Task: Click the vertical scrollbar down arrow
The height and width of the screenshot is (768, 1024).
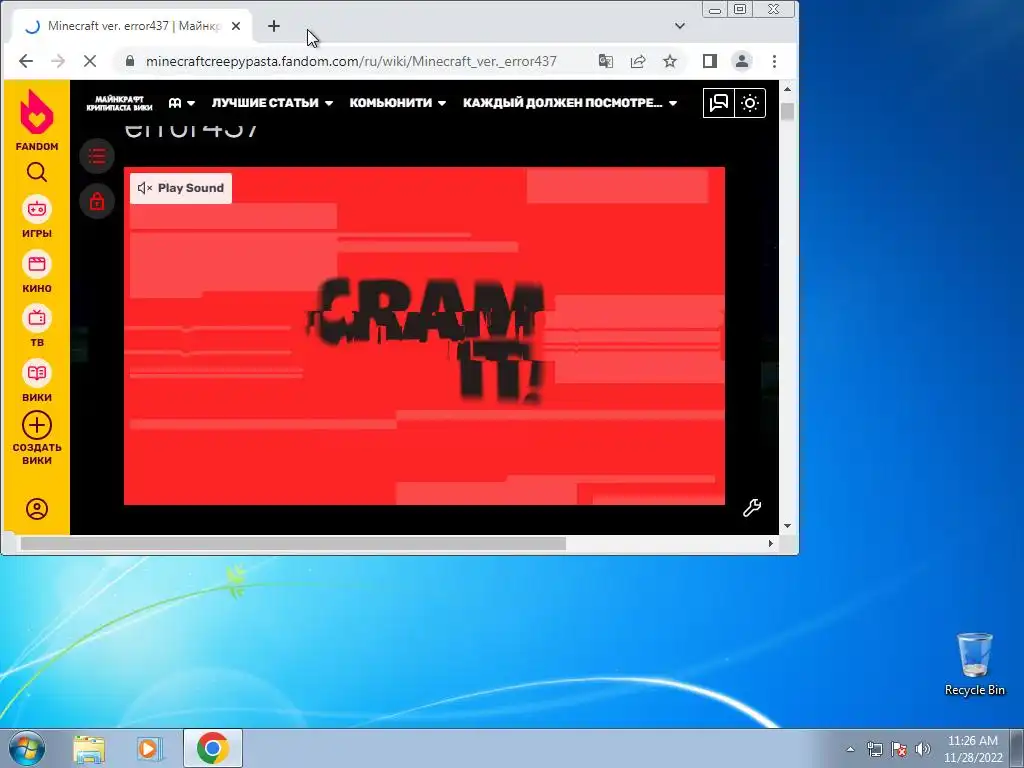Action: (x=788, y=526)
